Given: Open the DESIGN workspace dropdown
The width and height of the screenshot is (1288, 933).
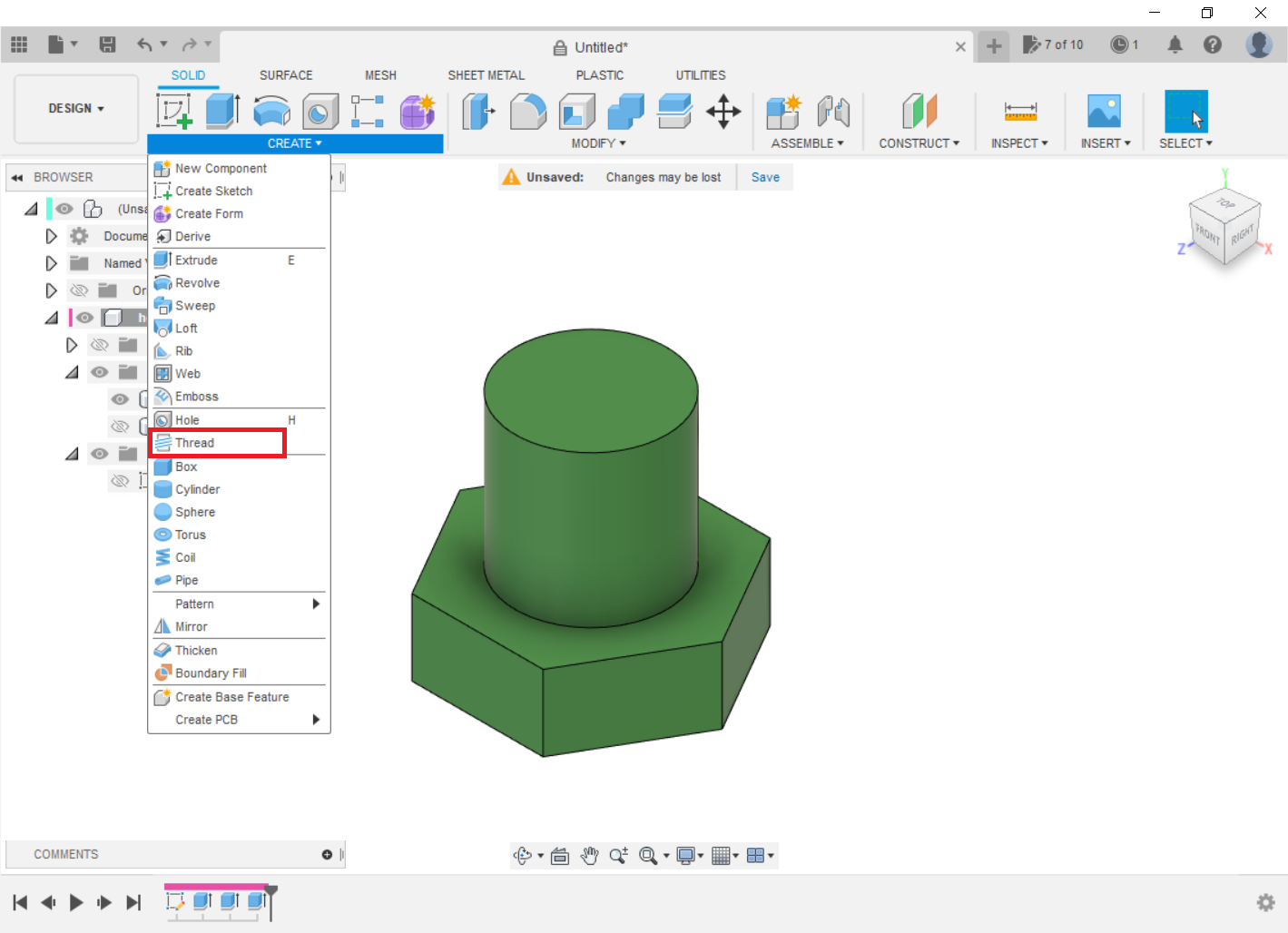Looking at the screenshot, I should click(x=76, y=108).
